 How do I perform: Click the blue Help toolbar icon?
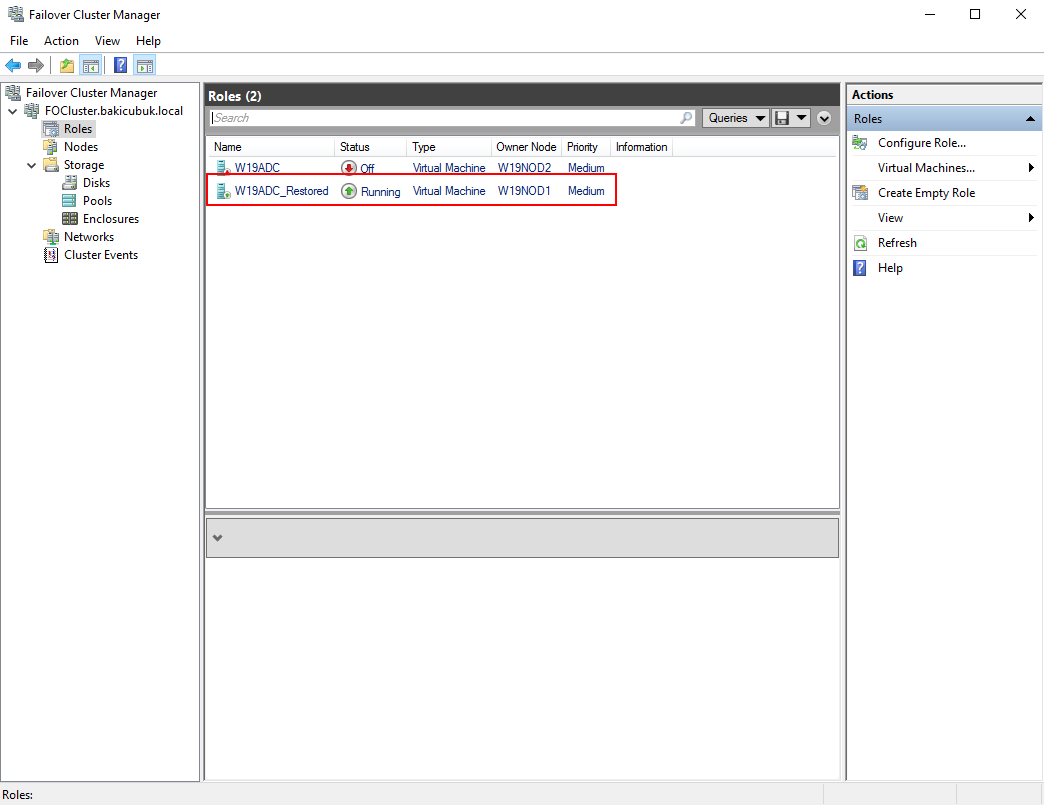coord(121,65)
